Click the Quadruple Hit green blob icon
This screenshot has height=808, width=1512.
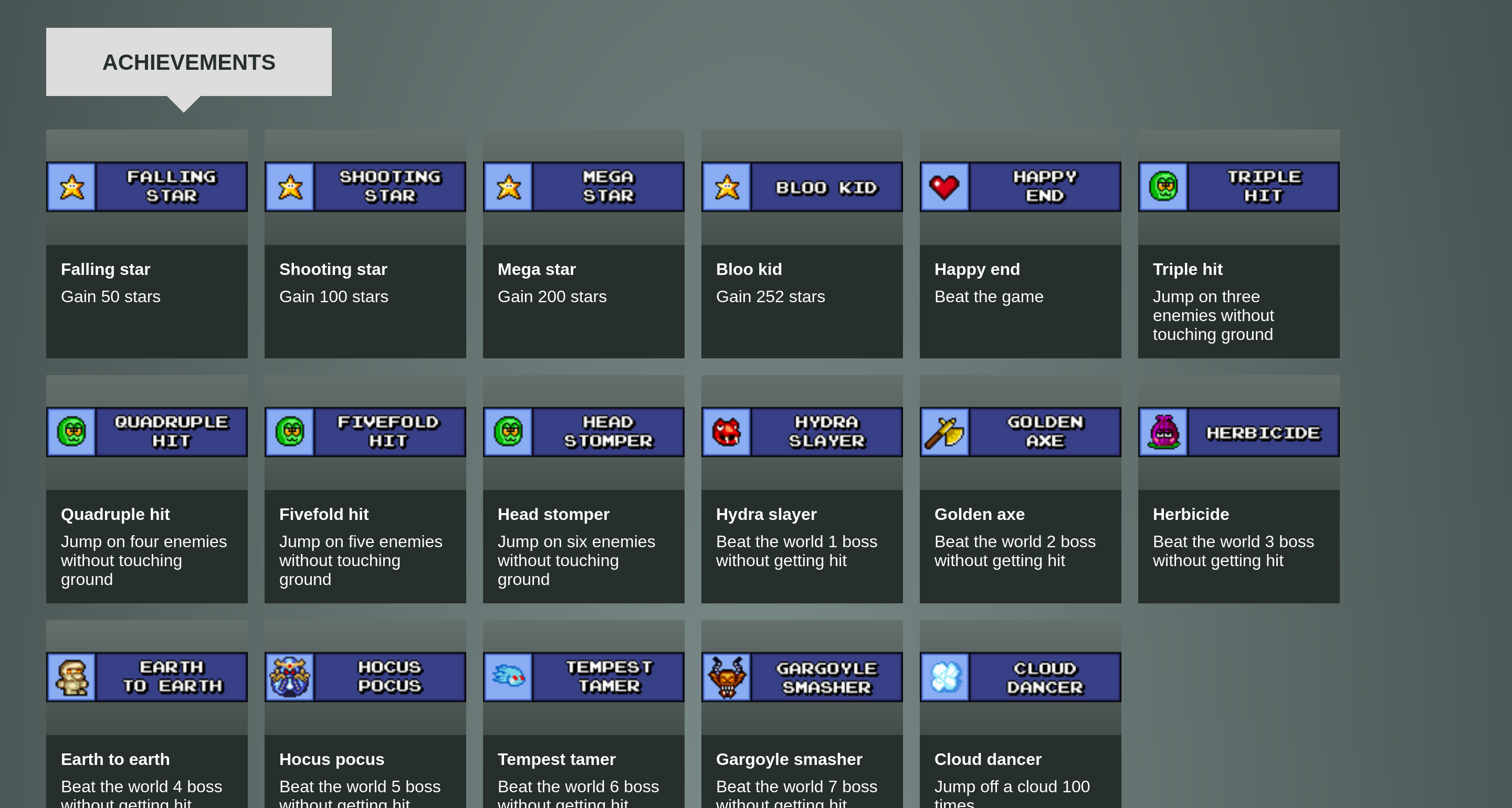(71, 432)
